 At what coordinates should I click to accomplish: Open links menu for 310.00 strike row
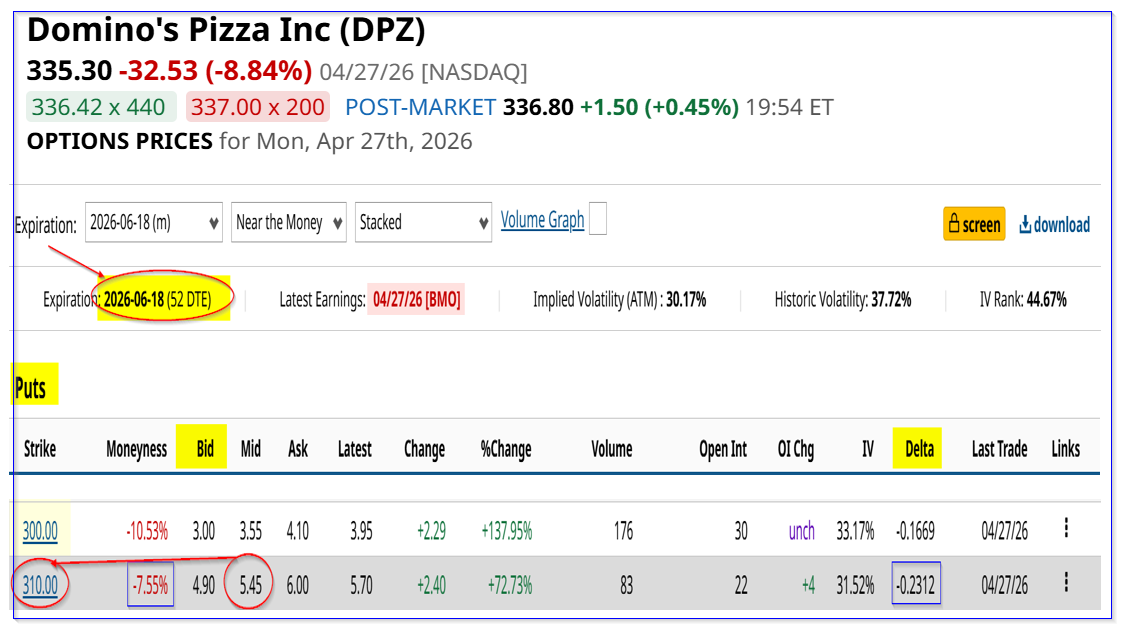pos(1066,582)
